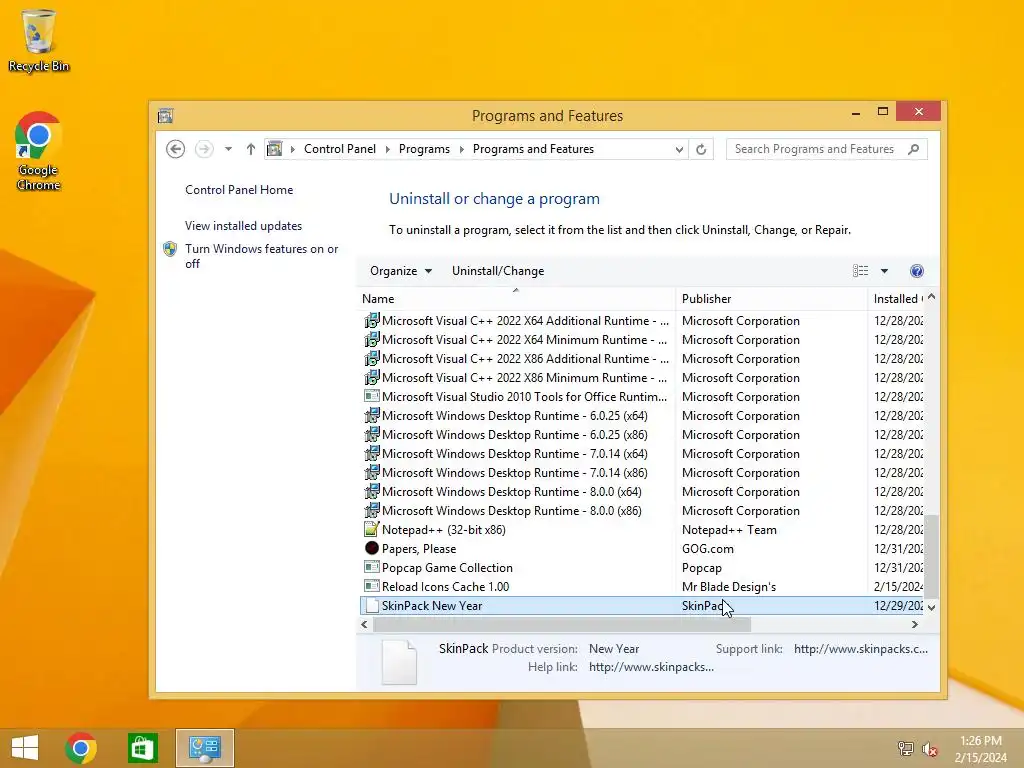Expand after Control Panel in breadcrumb
This screenshot has width=1024, height=768.
(x=387, y=149)
